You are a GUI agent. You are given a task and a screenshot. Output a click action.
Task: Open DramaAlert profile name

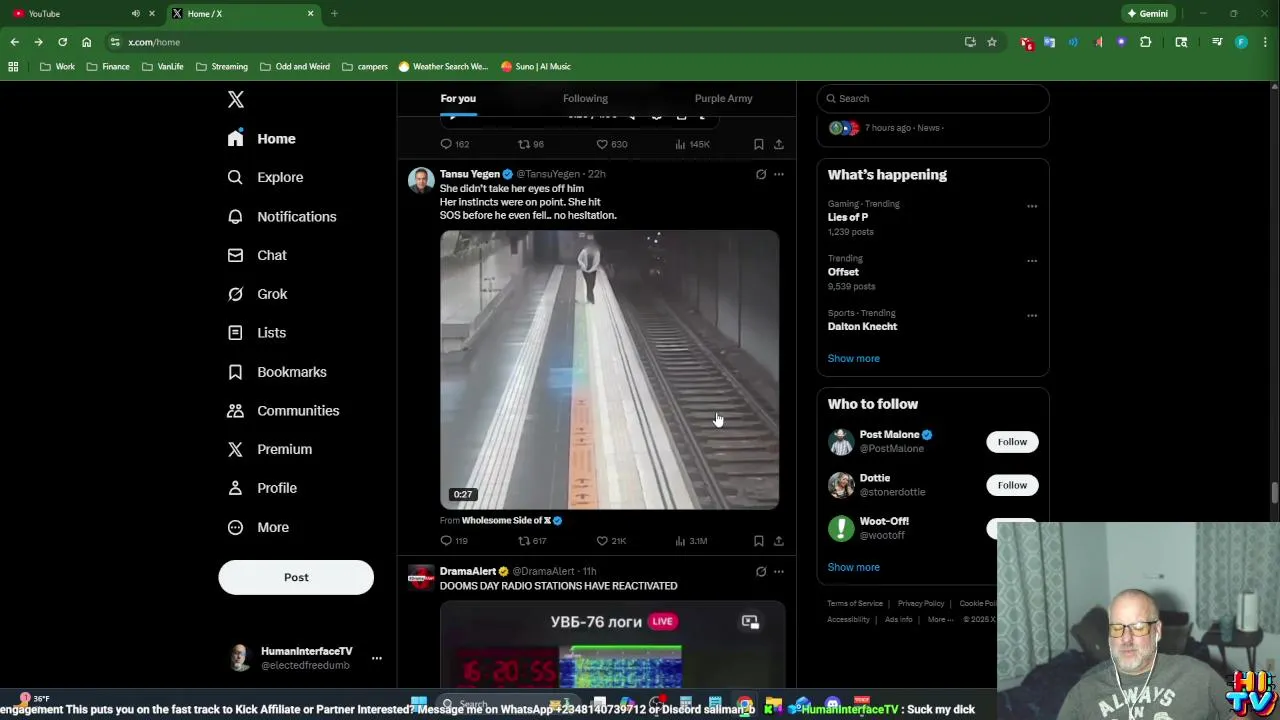468,571
